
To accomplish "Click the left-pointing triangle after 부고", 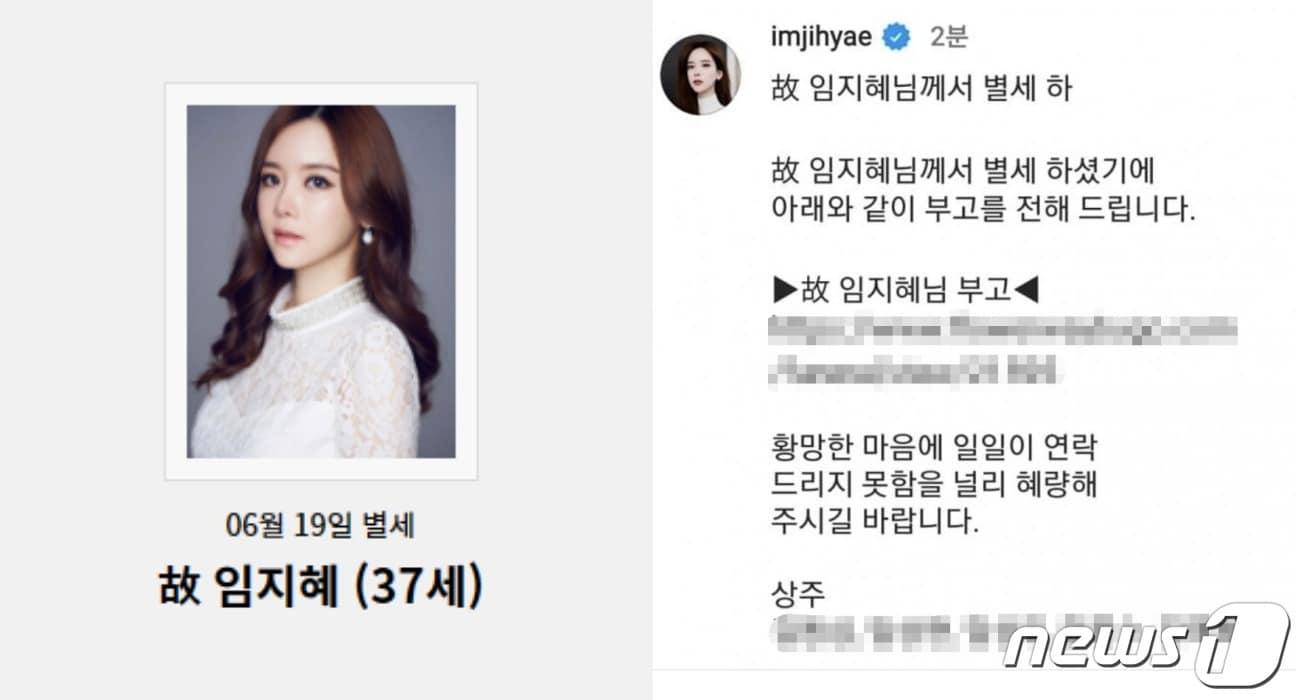I will pyautogui.click(x=1027, y=292).
